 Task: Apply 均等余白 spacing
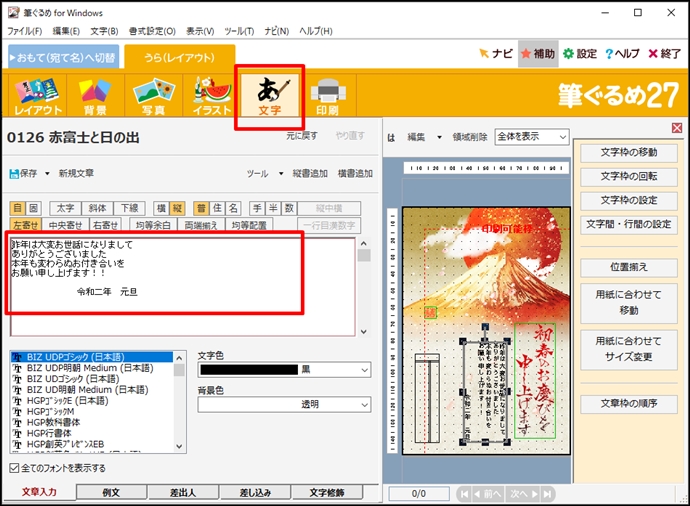click(153, 225)
